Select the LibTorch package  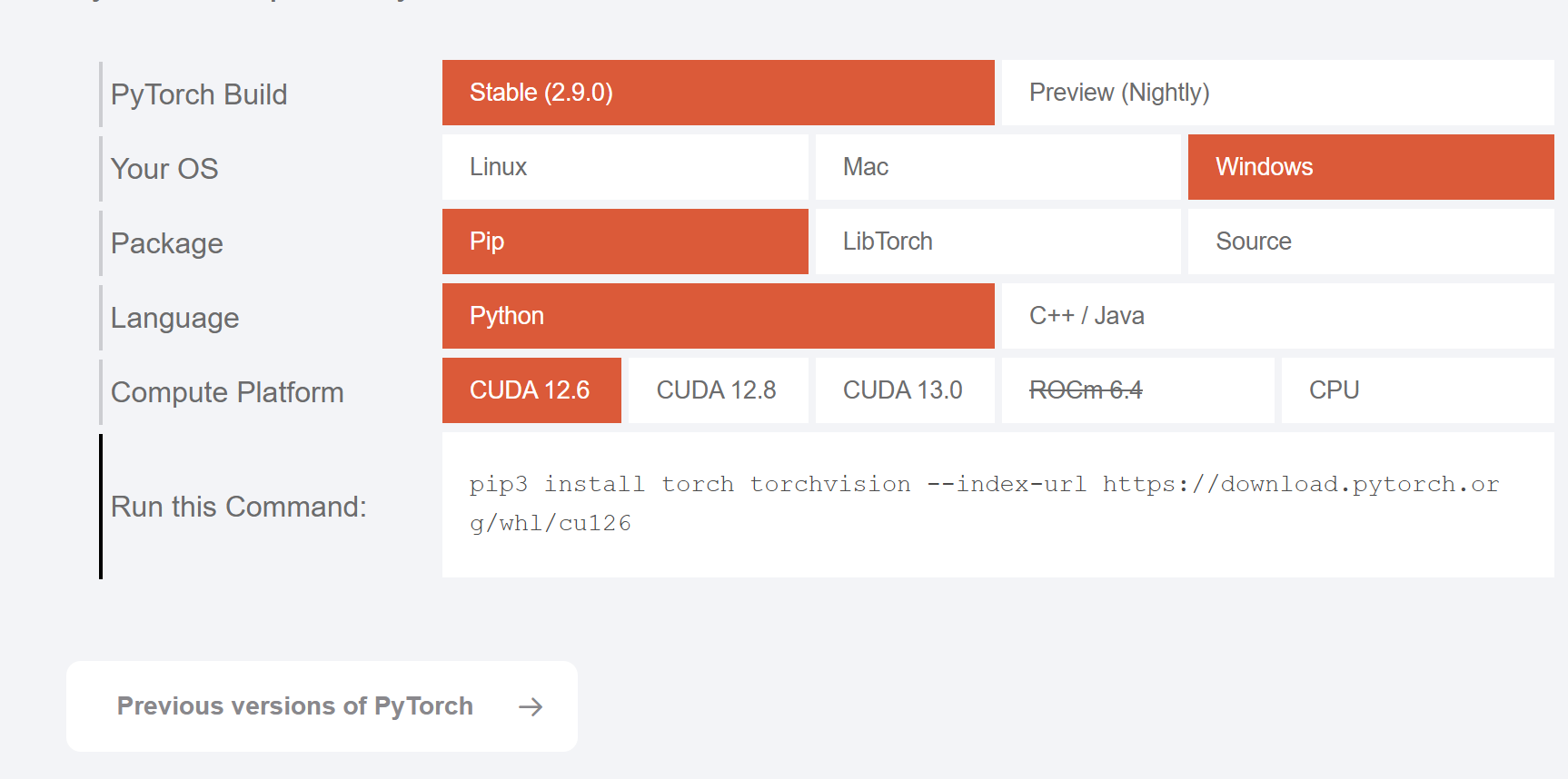click(x=997, y=242)
